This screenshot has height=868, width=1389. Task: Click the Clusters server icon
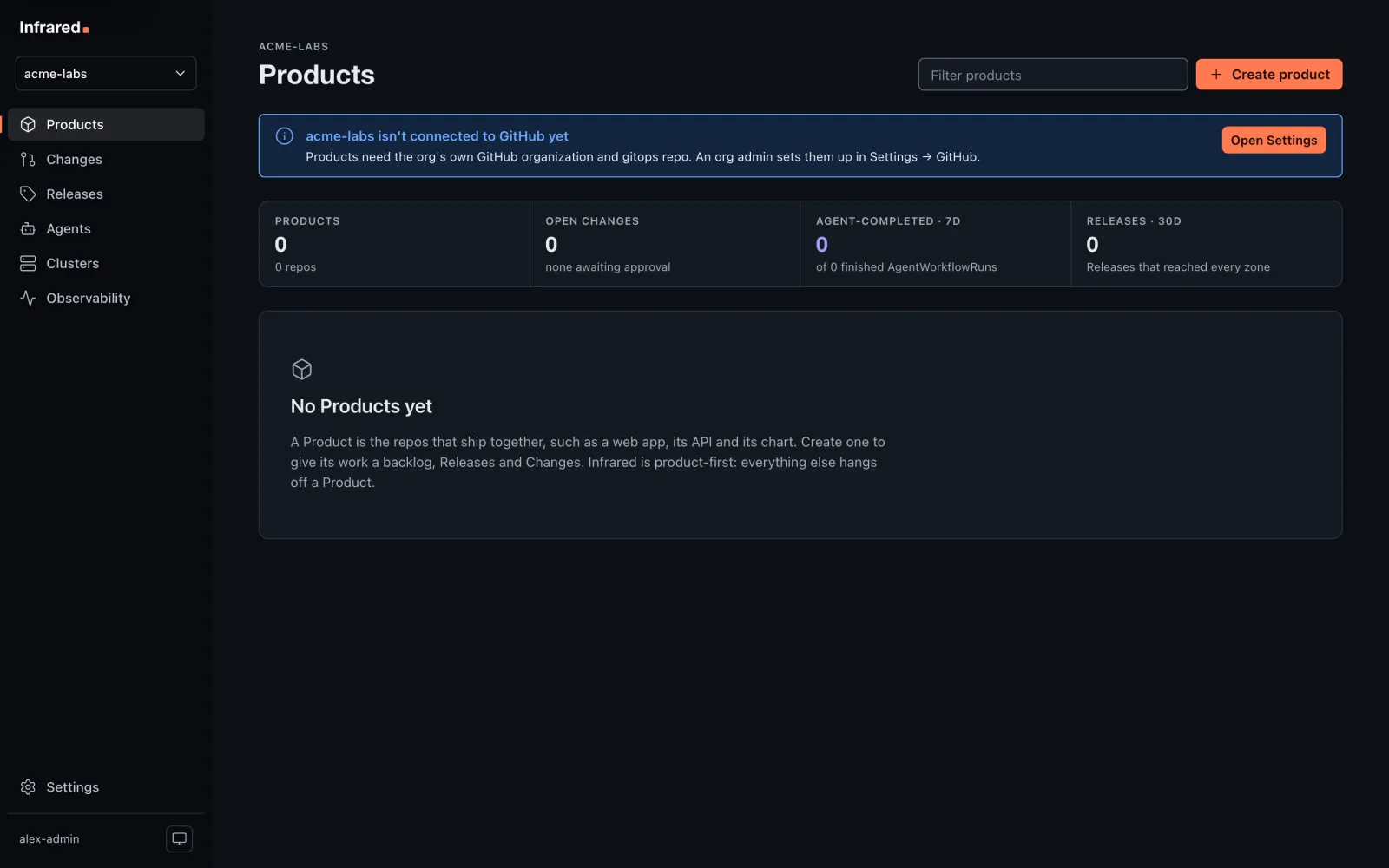click(28, 263)
